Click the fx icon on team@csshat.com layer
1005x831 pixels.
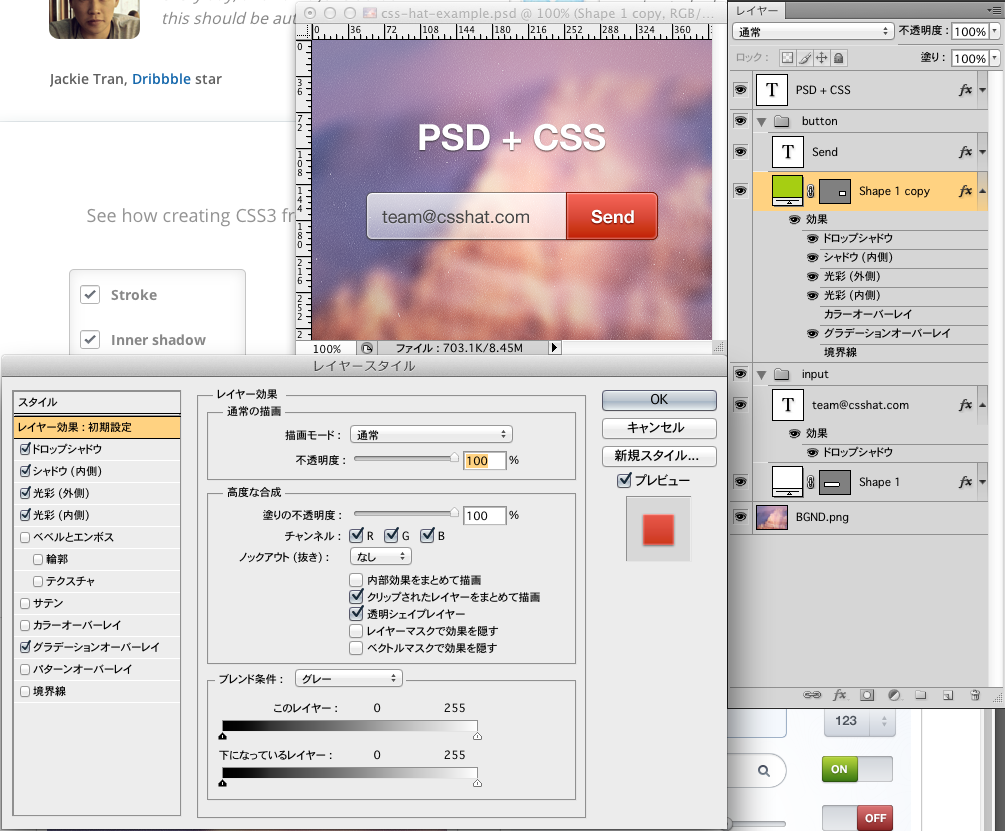pyautogui.click(x=965, y=405)
